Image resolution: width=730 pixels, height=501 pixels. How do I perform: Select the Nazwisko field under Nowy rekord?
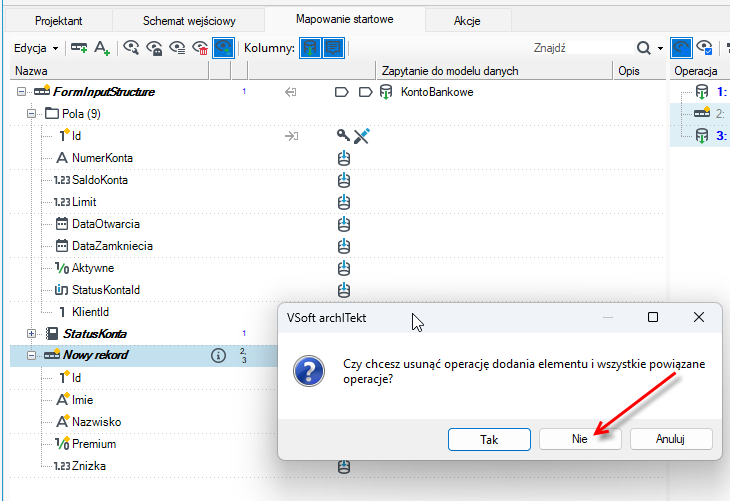click(96, 422)
